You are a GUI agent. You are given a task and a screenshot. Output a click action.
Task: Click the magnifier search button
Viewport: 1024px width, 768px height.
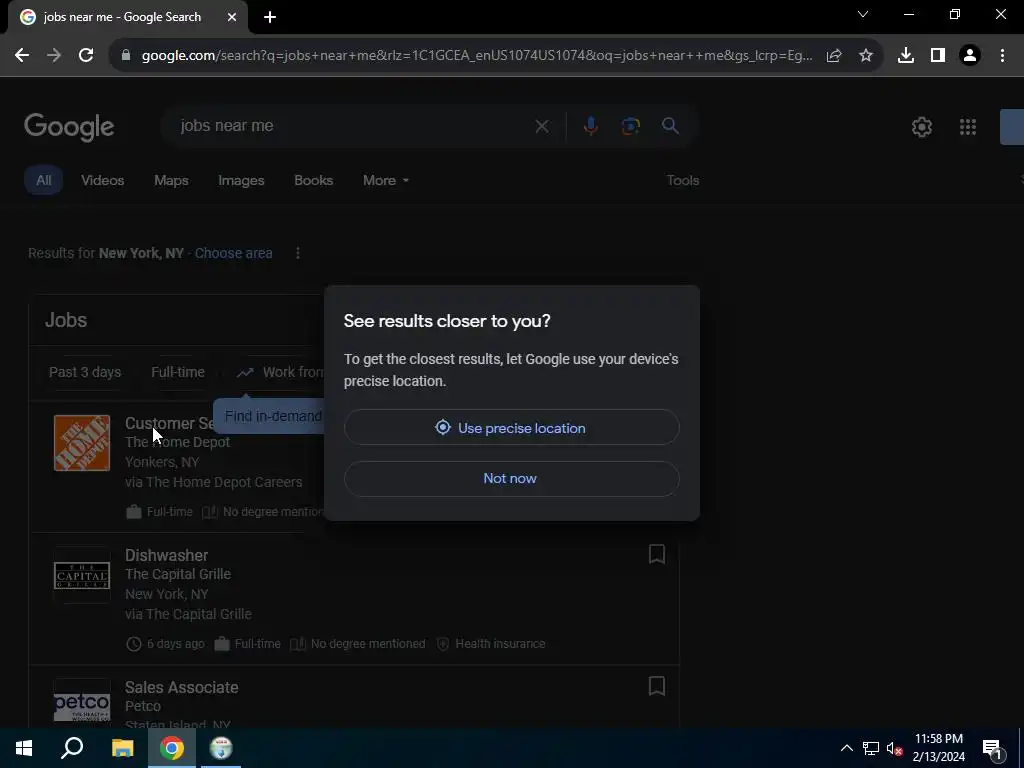670,125
